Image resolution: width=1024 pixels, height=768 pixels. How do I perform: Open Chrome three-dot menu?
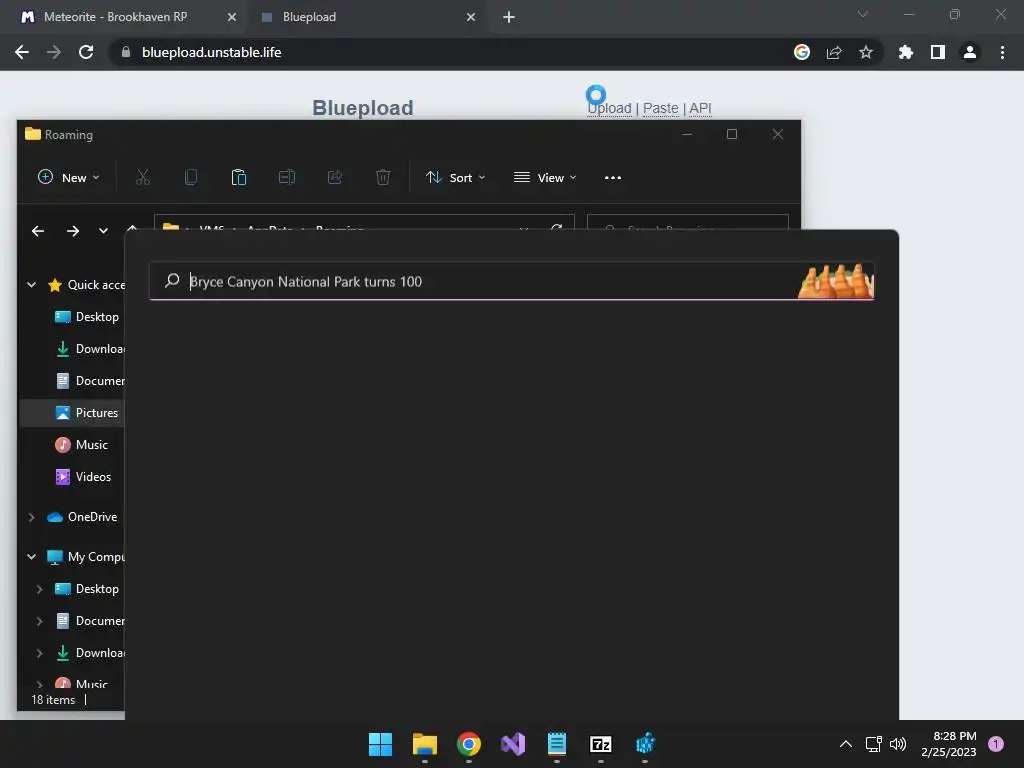click(1002, 52)
